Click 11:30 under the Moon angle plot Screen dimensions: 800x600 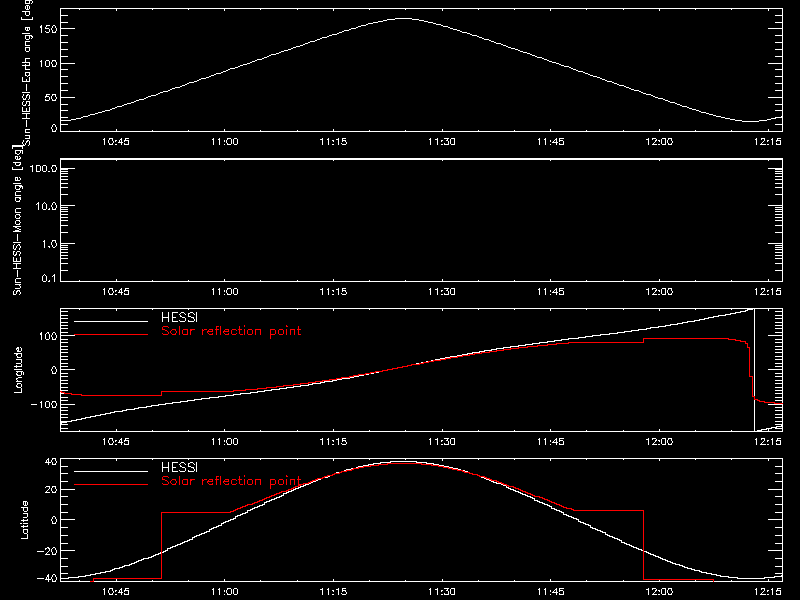442,292
